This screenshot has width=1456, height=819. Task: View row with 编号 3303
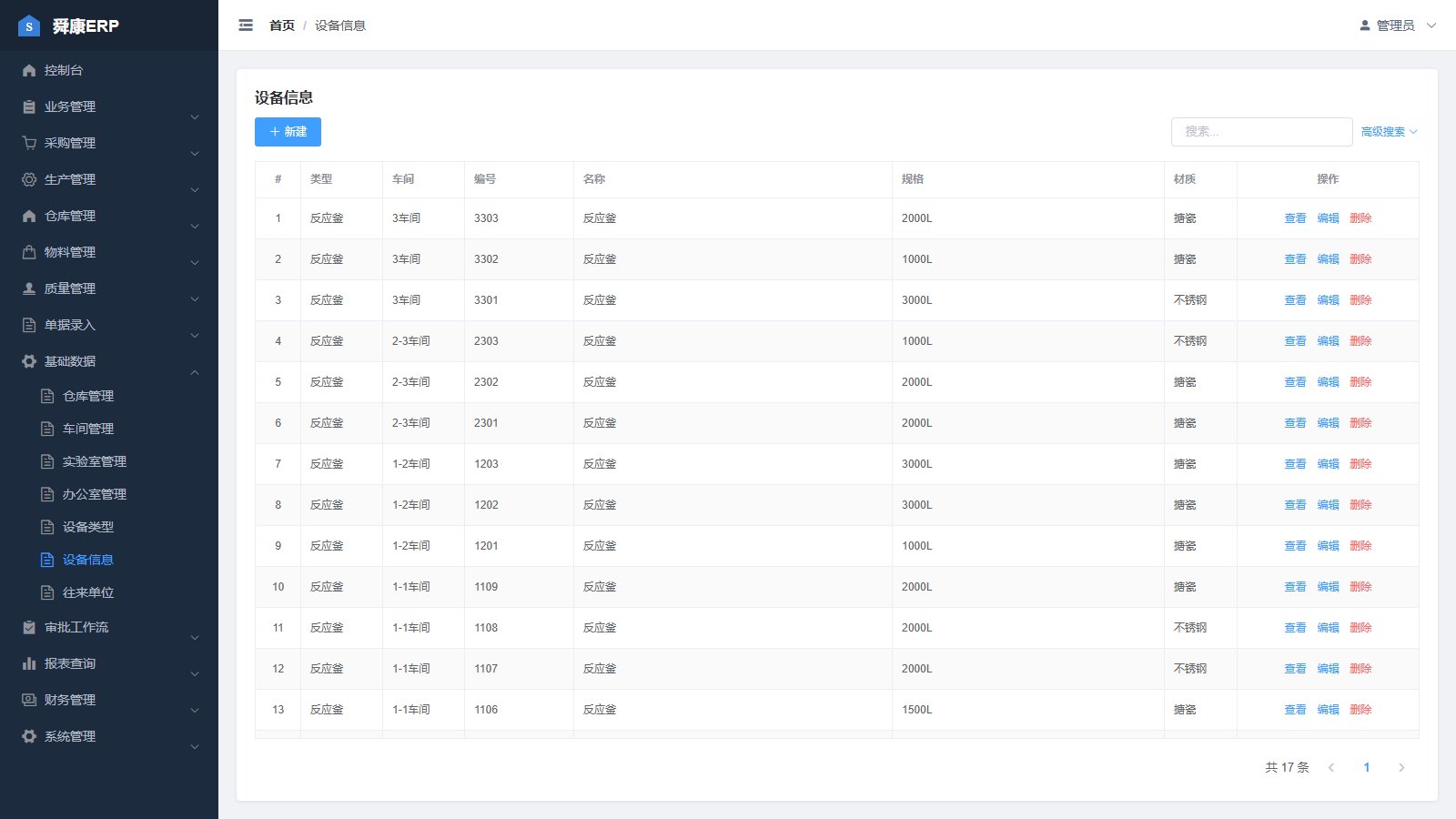pyautogui.click(x=1295, y=218)
